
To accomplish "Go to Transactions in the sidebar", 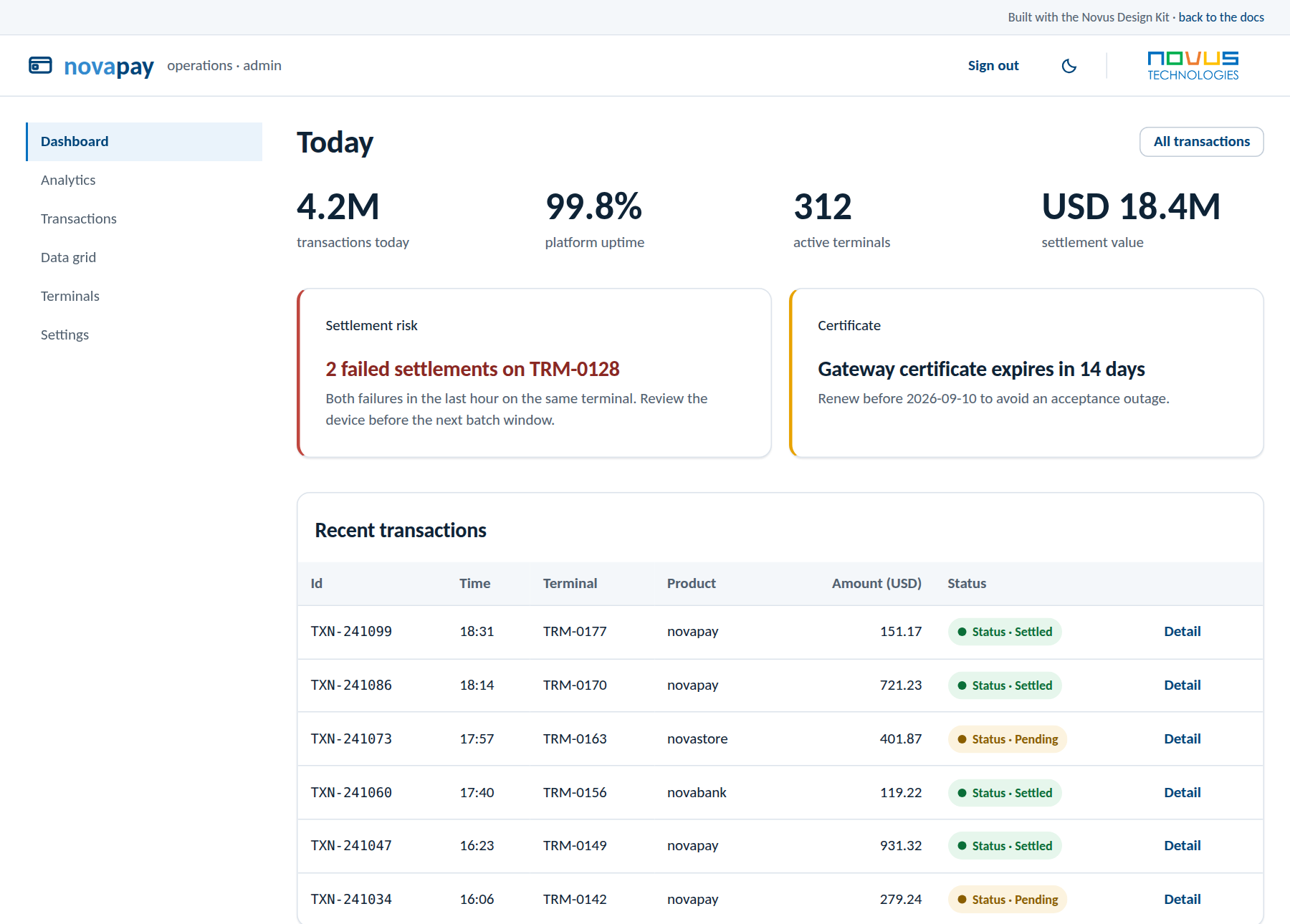I will coord(144,219).
